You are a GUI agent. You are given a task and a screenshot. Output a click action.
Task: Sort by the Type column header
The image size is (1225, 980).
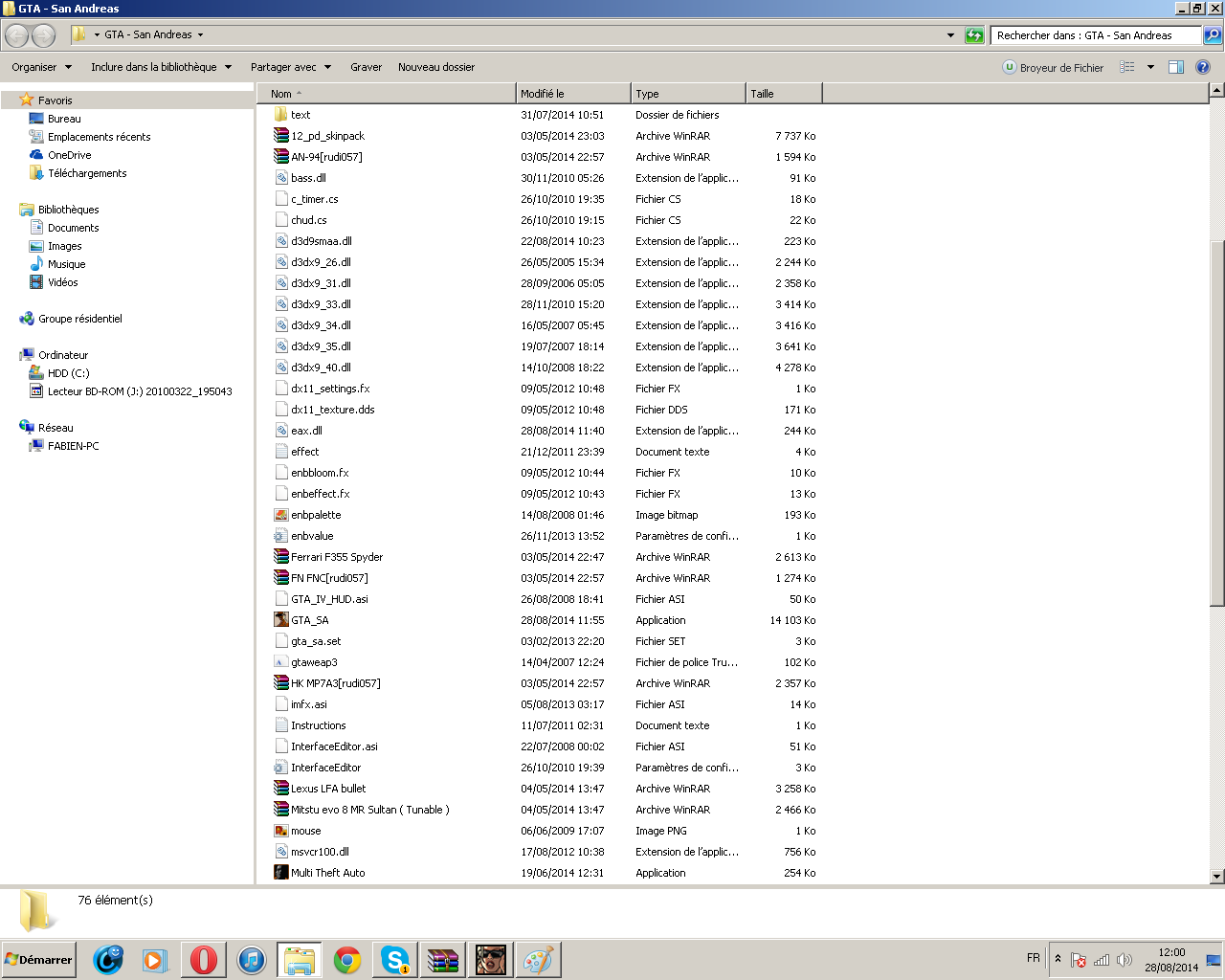click(688, 94)
